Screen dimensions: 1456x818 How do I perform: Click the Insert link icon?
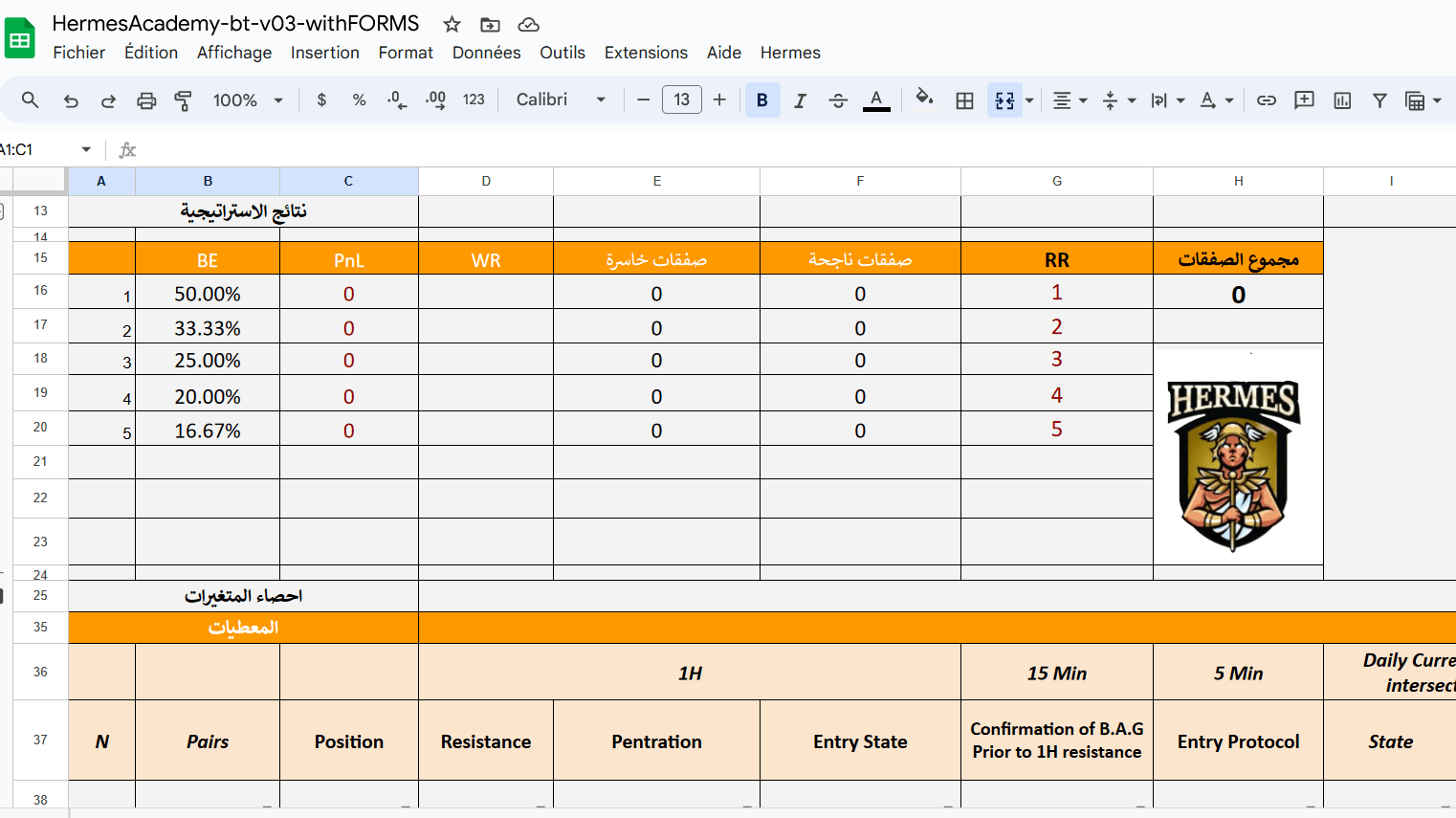tap(1266, 100)
